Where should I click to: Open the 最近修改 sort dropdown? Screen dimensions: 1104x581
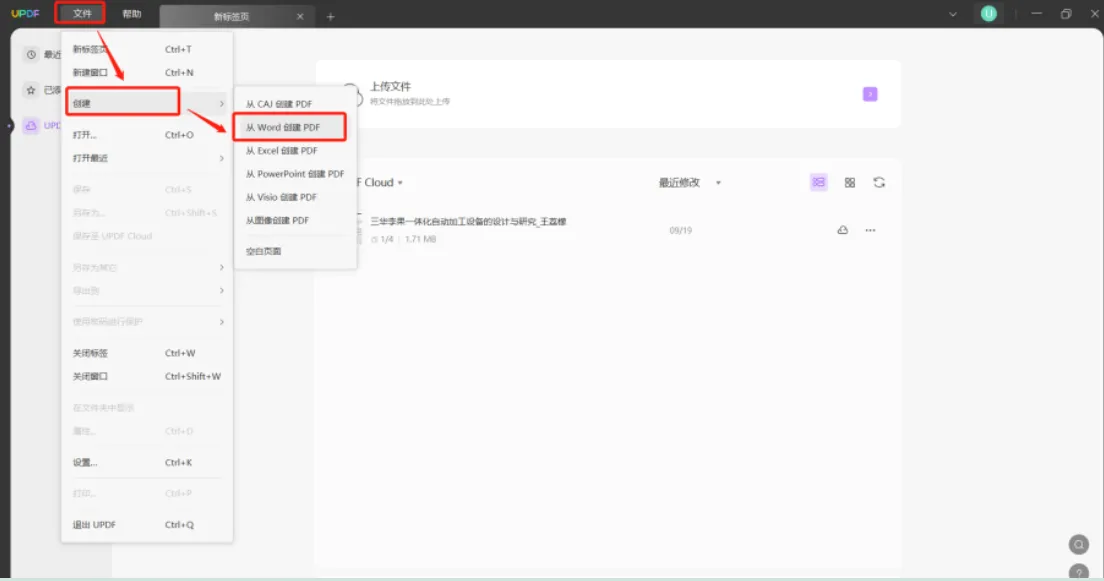click(689, 182)
